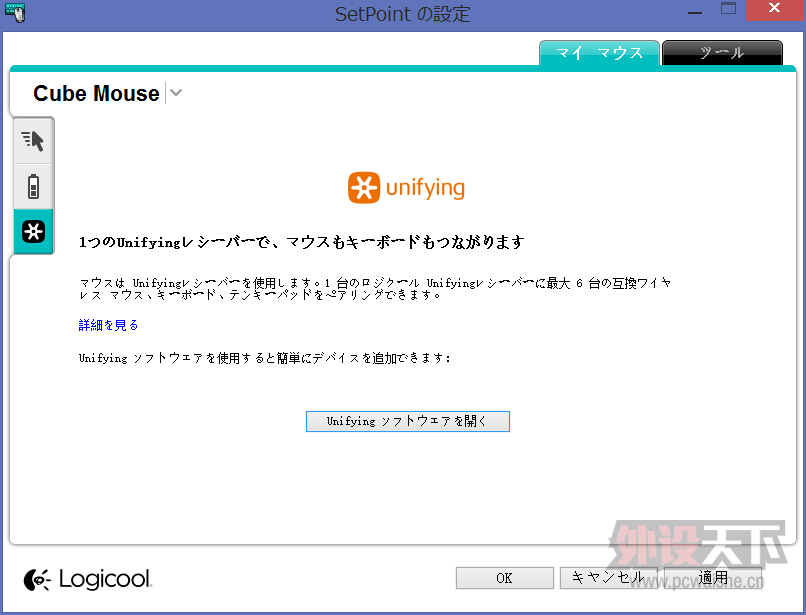
Task: Click the heading 1つのUnifyingレシーバーで
Action: (301, 242)
